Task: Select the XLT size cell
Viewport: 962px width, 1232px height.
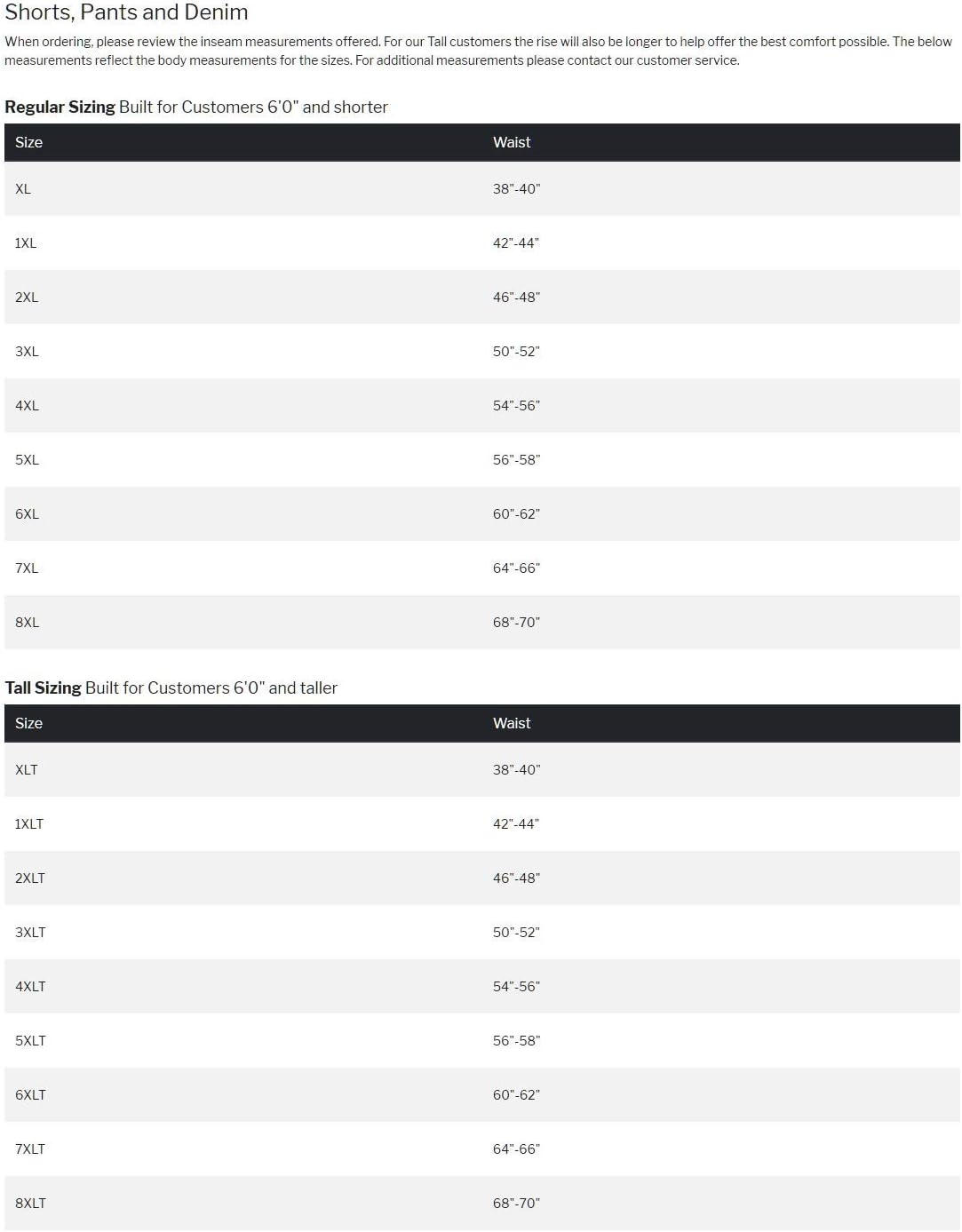Action: click(x=27, y=770)
